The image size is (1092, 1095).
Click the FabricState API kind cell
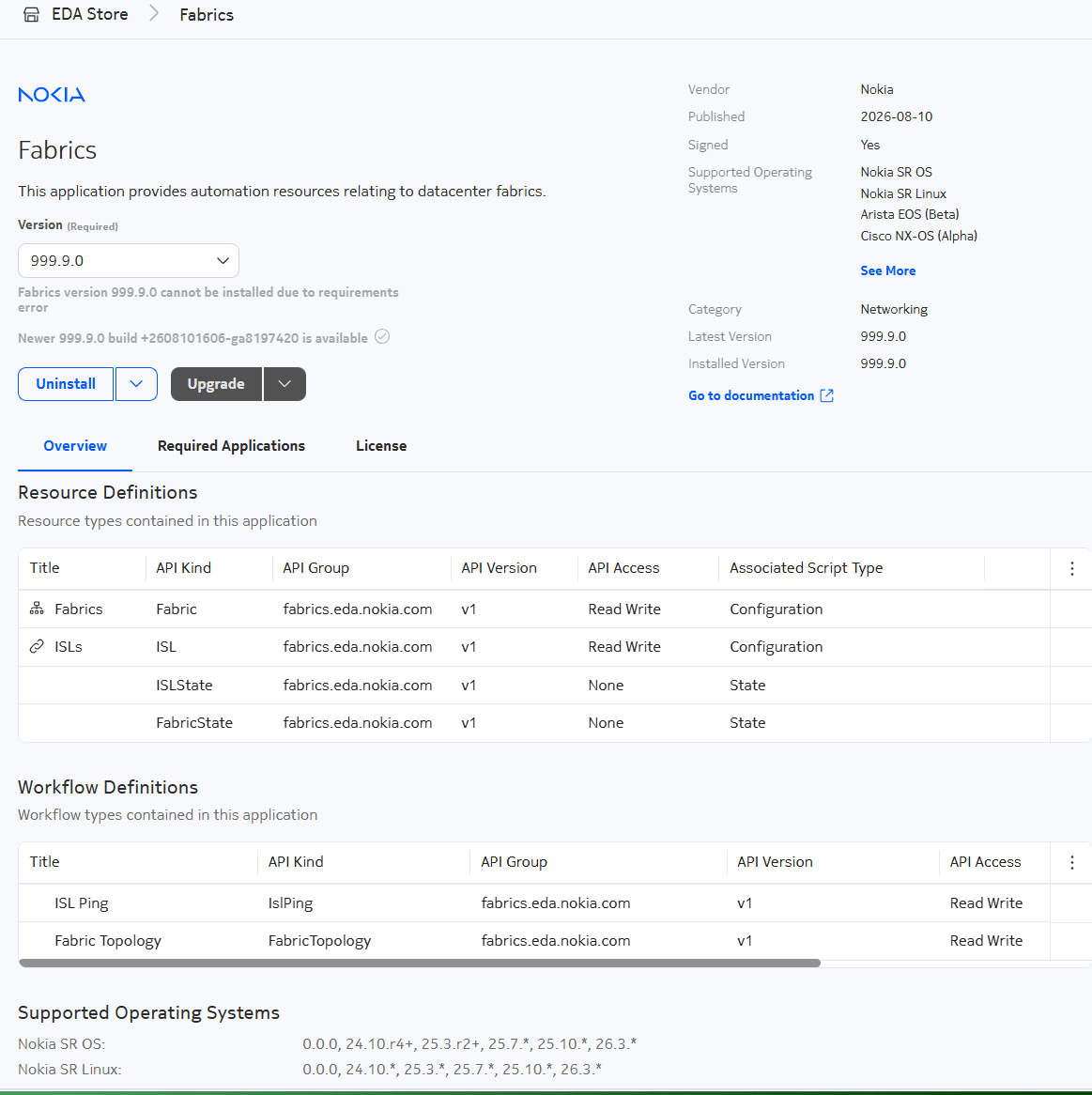pos(194,723)
